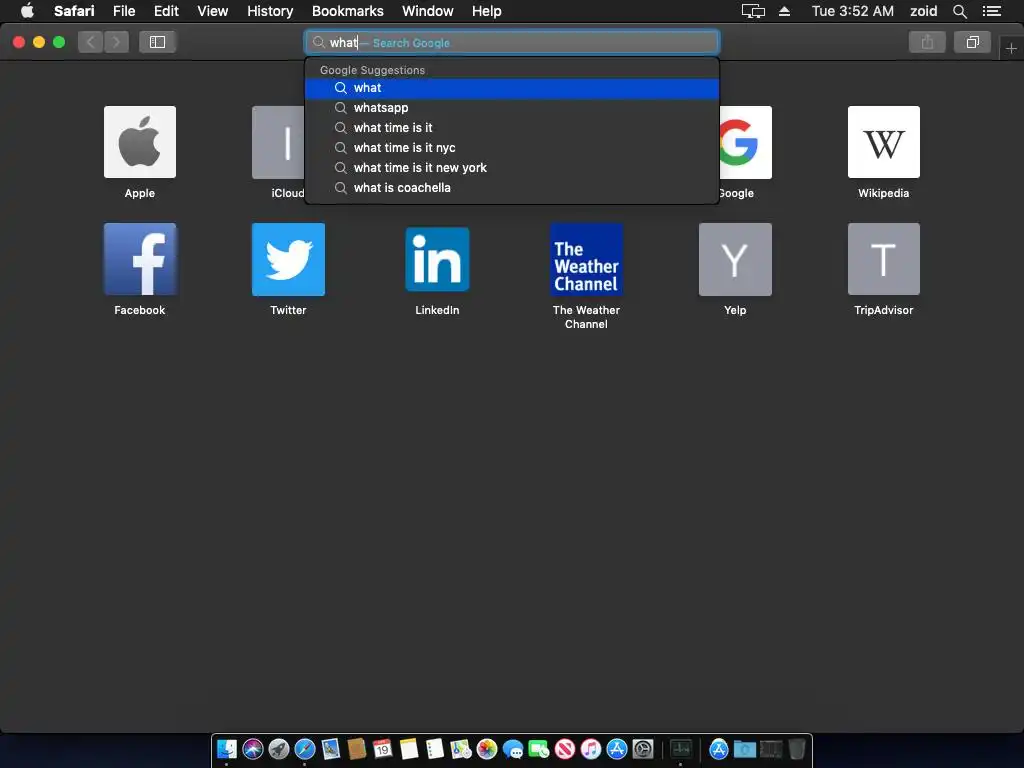The height and width of the screenshot is (768, 1024).
Task: Open Notes from the Dock
Action: click(x=409, y=748)
